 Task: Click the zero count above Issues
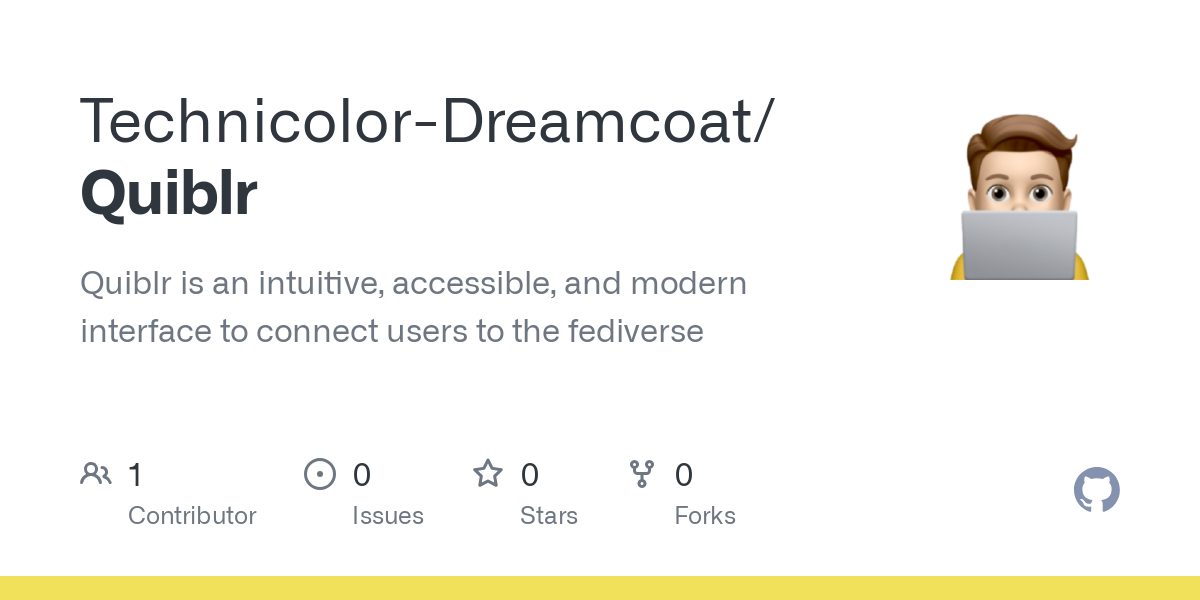pos(361,475)
